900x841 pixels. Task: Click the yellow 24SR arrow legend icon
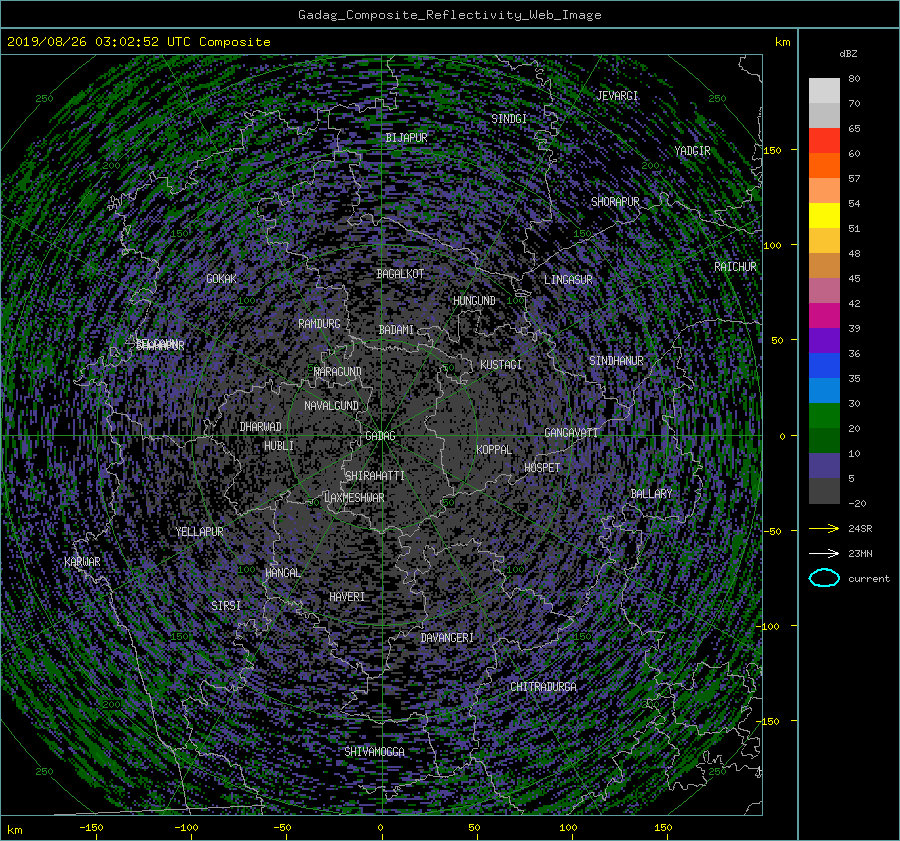(824, 529)
